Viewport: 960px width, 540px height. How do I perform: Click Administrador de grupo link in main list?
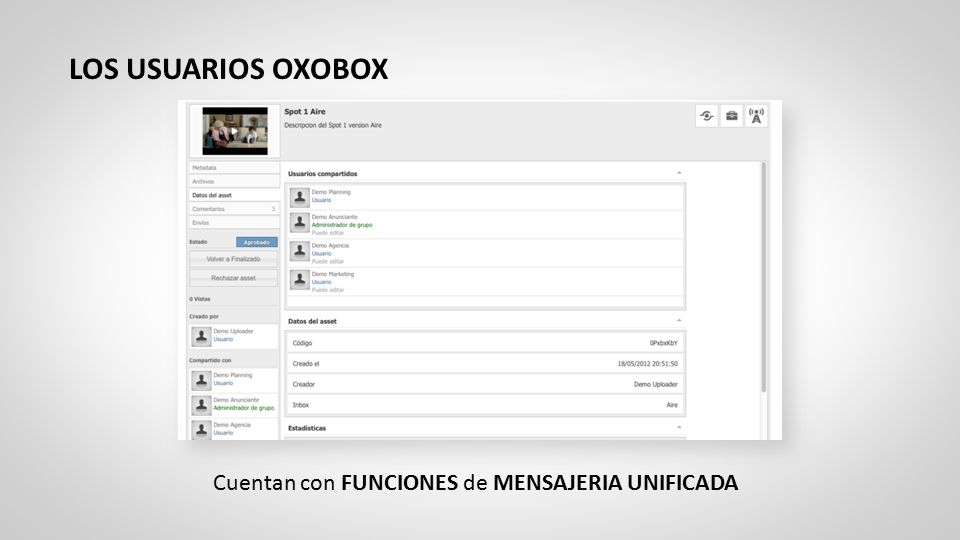tap(342, 225)
